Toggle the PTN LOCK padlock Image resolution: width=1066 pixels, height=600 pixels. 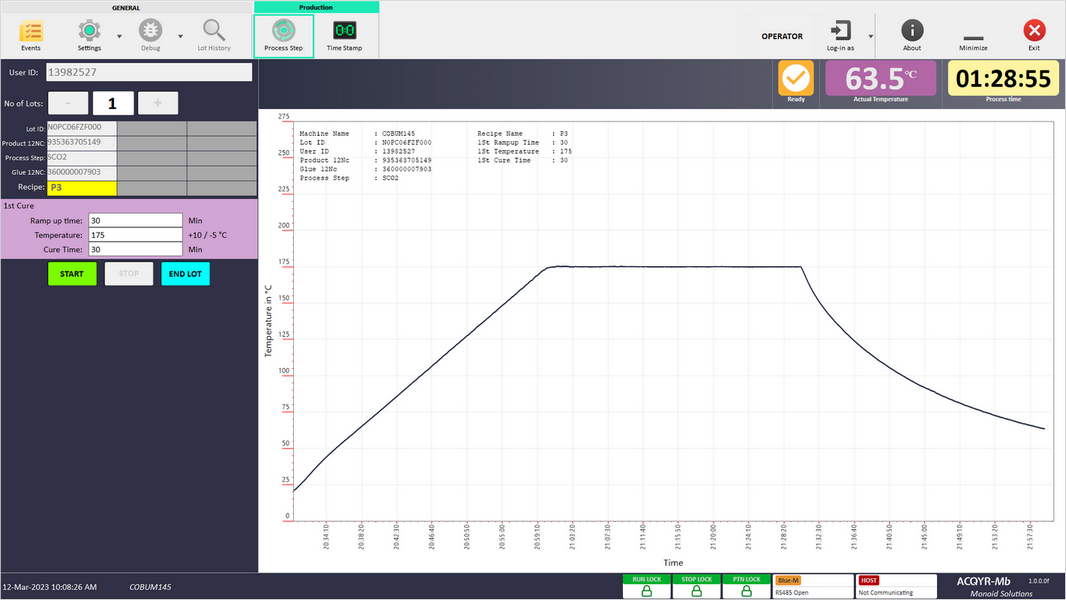(745, 591)
